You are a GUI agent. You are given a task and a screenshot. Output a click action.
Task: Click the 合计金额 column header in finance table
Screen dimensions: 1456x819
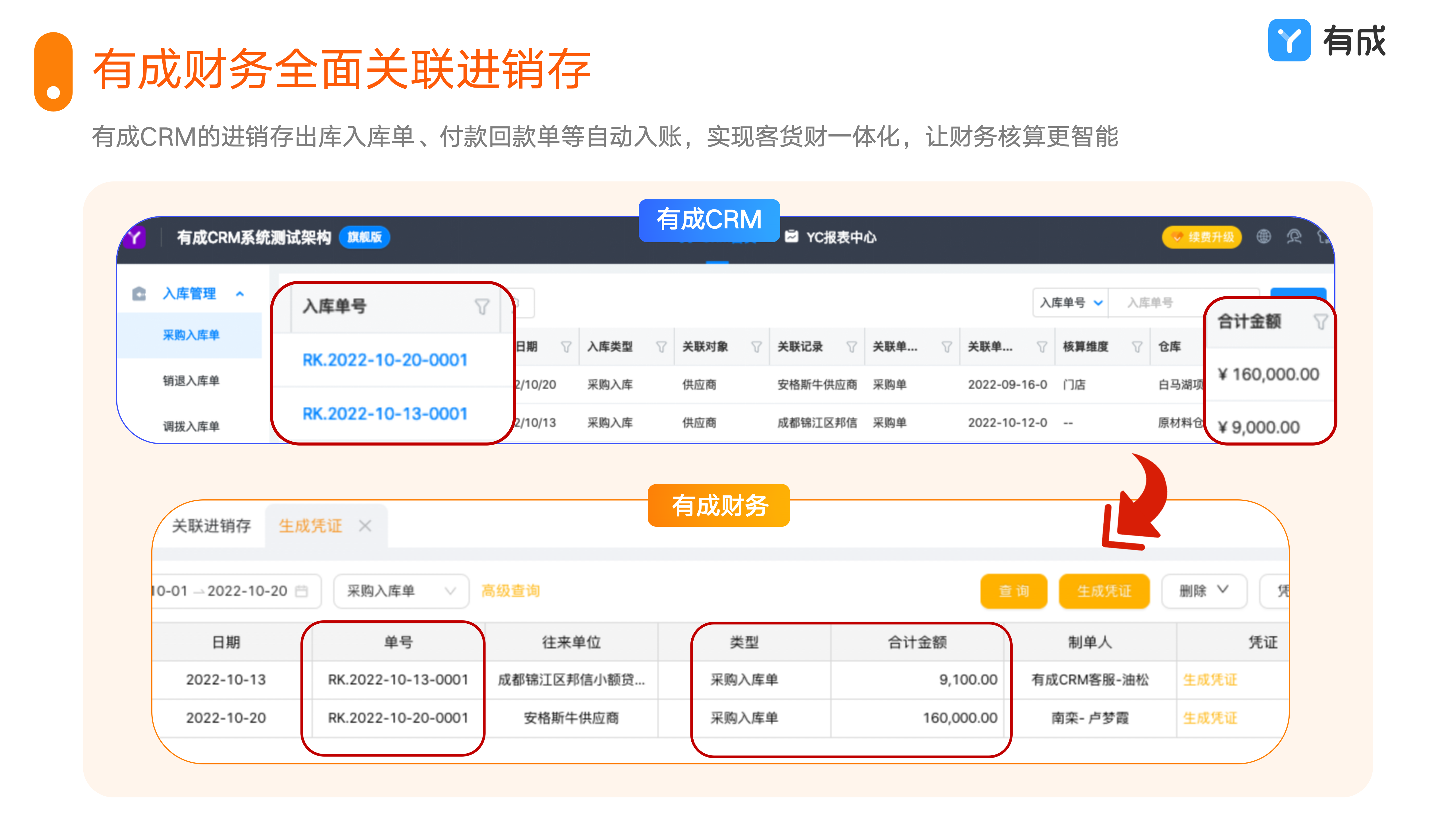[917, 642]
